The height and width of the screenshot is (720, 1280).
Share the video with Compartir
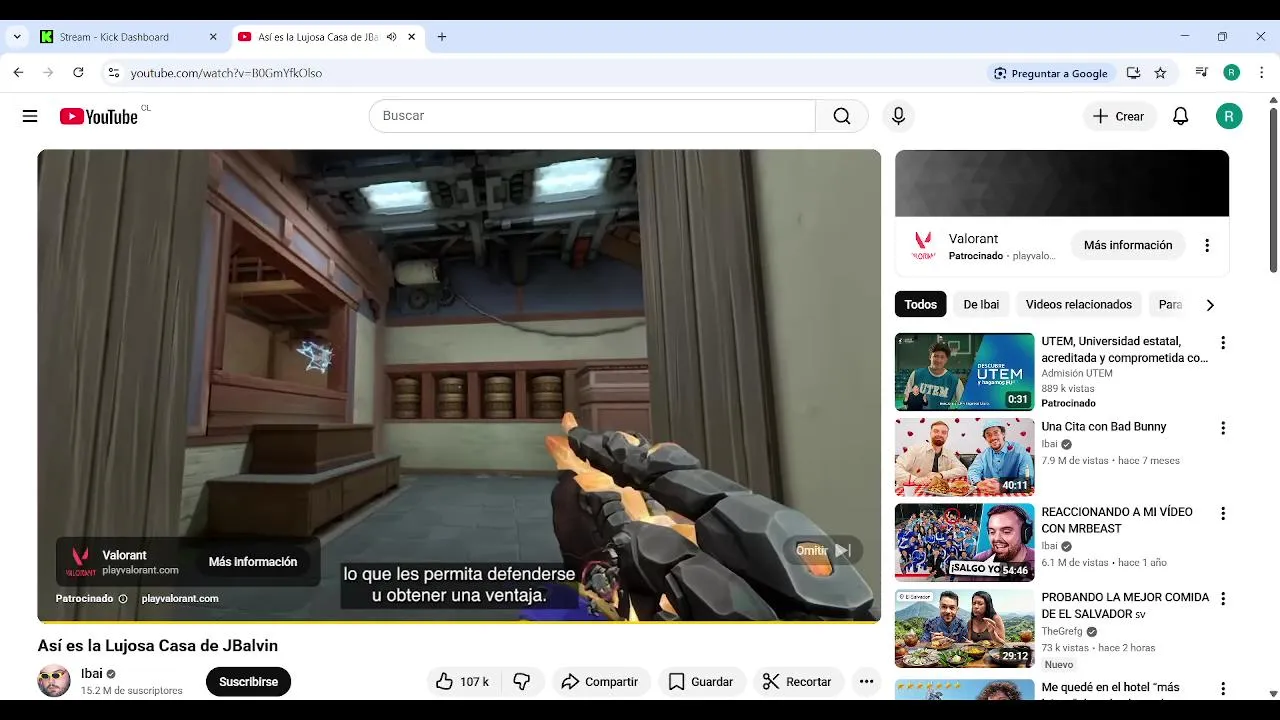coord(600,682)
